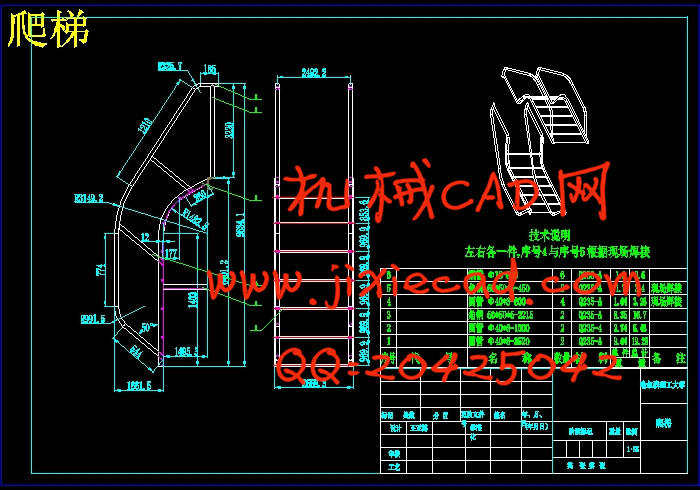The width and height of the screenshot is (700, 490).
Task: Select the 50° angle dimension
Action: coord(148,328)
